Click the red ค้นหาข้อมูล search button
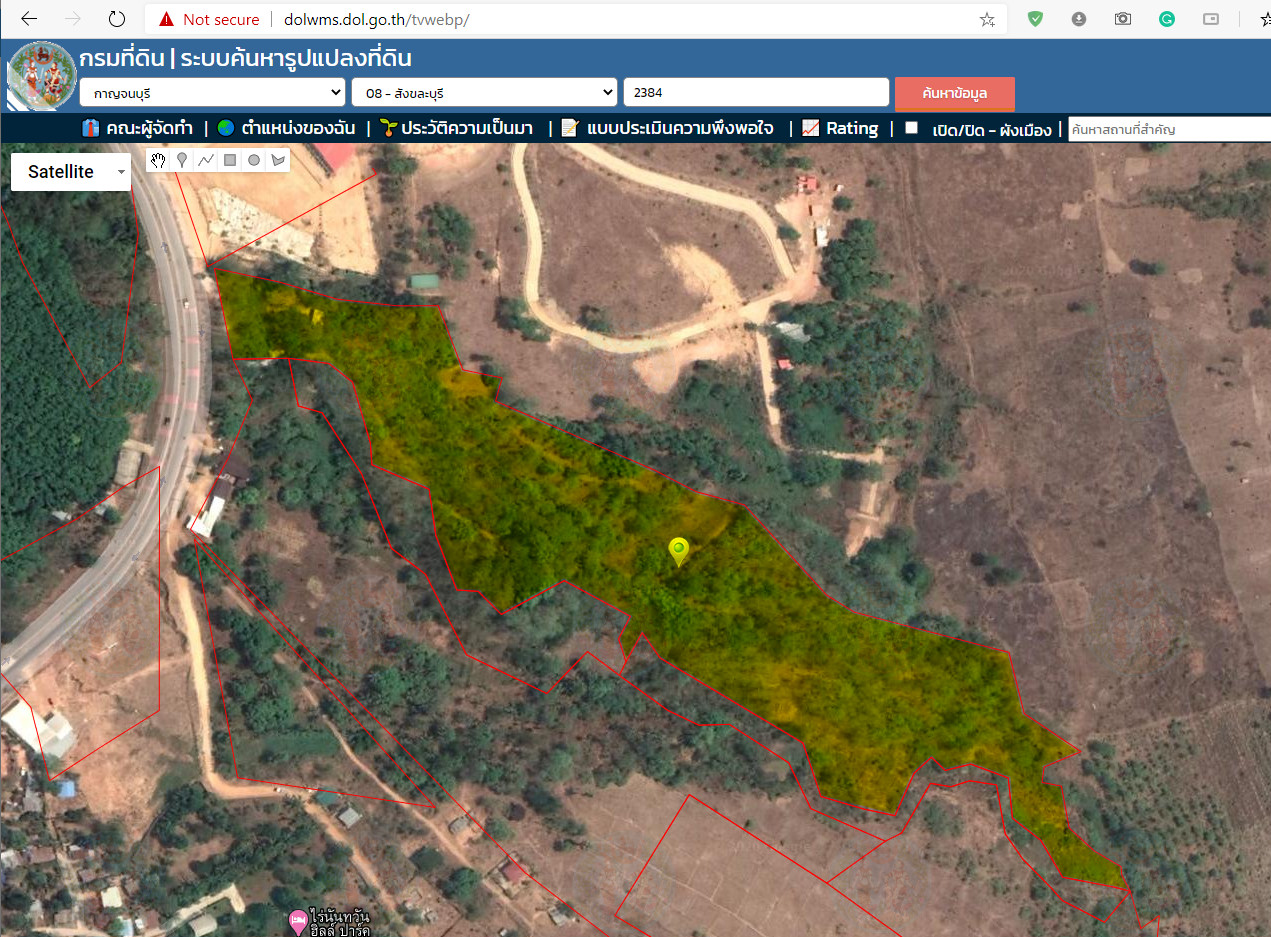Image resolution: width=1271 pixels, height=937 pixels. [954, 93]
